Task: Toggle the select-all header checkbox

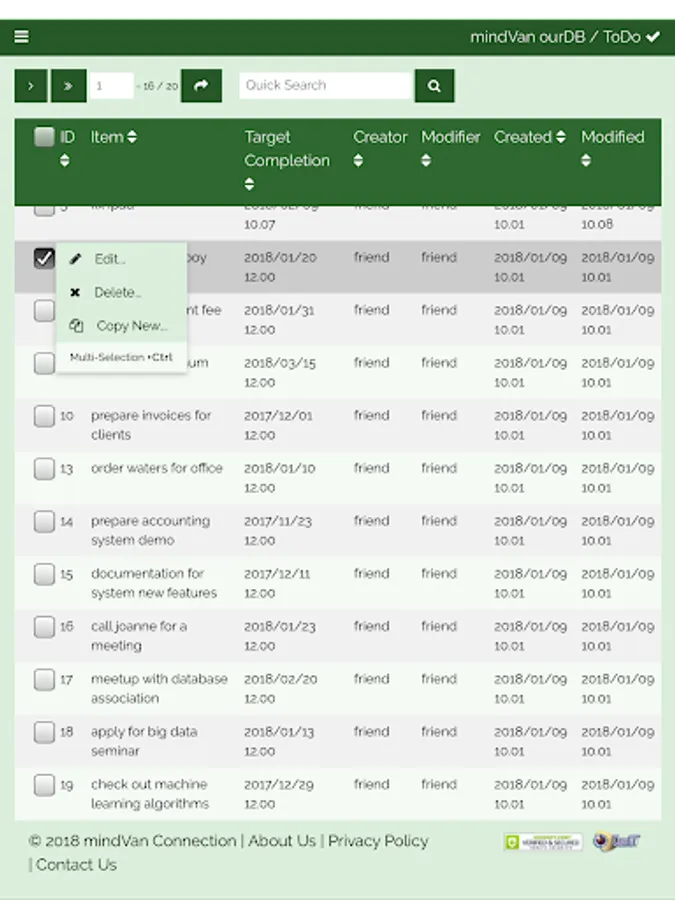Action: [x=44, y=137]
